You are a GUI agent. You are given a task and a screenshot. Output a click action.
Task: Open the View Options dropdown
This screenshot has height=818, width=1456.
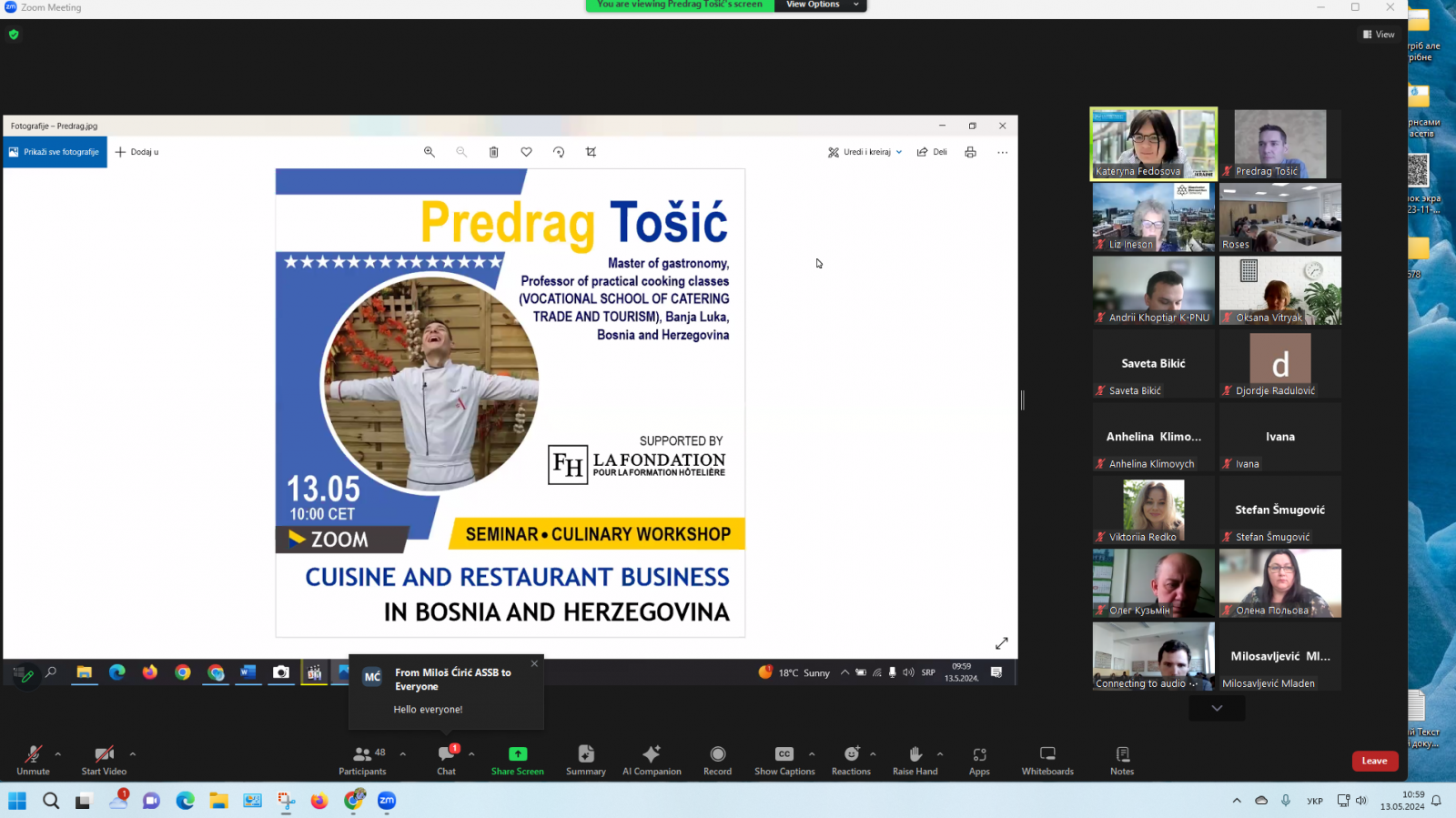[821, 5]
